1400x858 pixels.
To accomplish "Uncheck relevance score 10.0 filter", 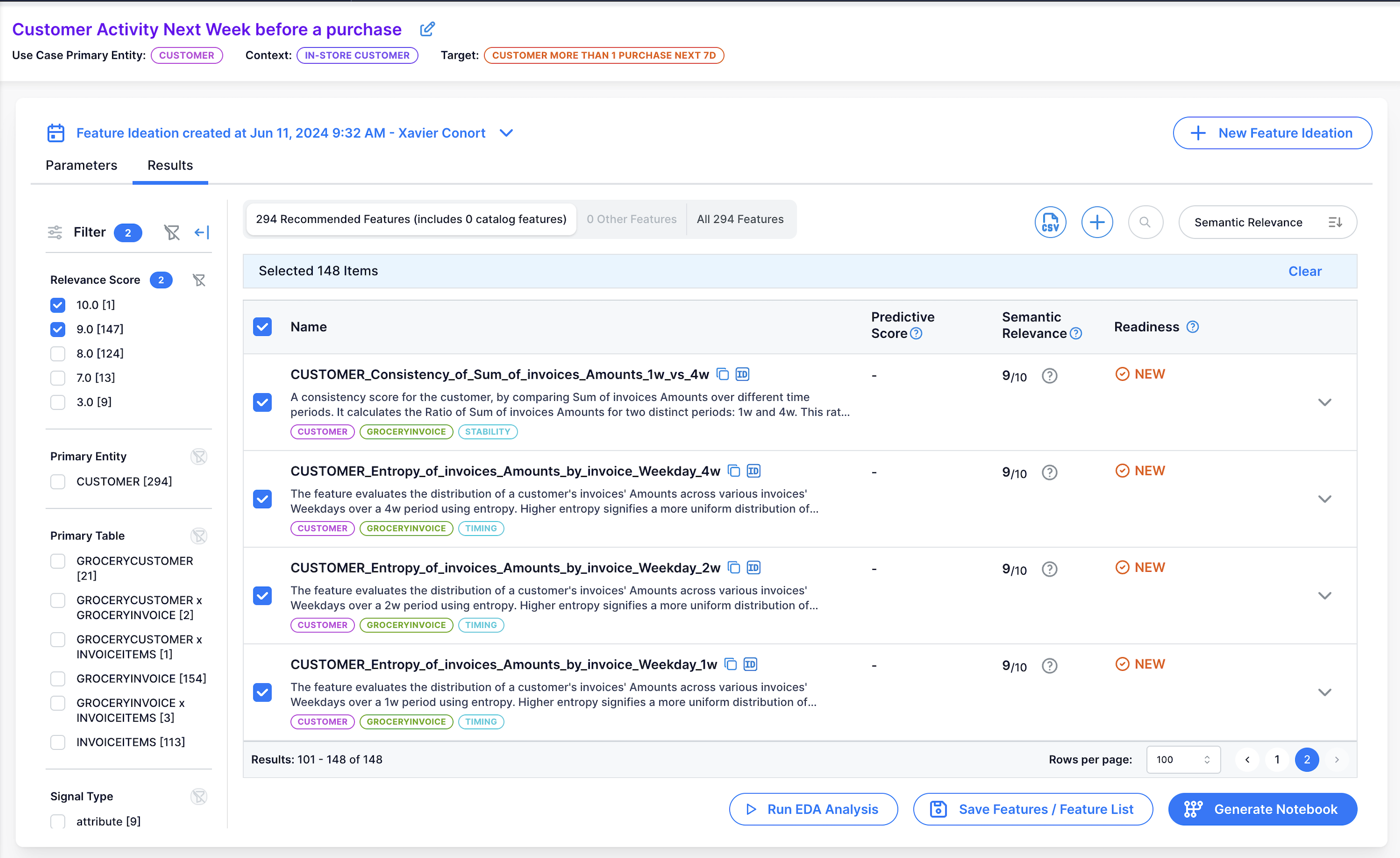I will tap(57, 305).
